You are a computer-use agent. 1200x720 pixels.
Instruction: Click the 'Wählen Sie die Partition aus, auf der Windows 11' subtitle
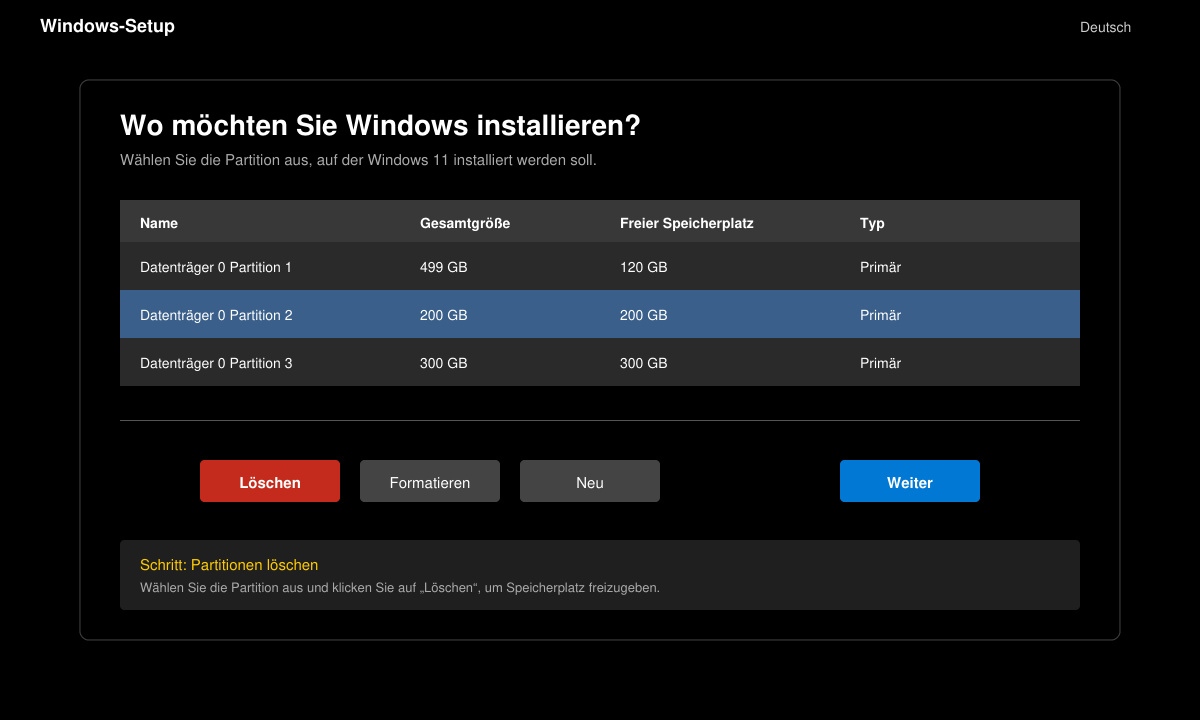pyautogui.click(x=358, y=160)
